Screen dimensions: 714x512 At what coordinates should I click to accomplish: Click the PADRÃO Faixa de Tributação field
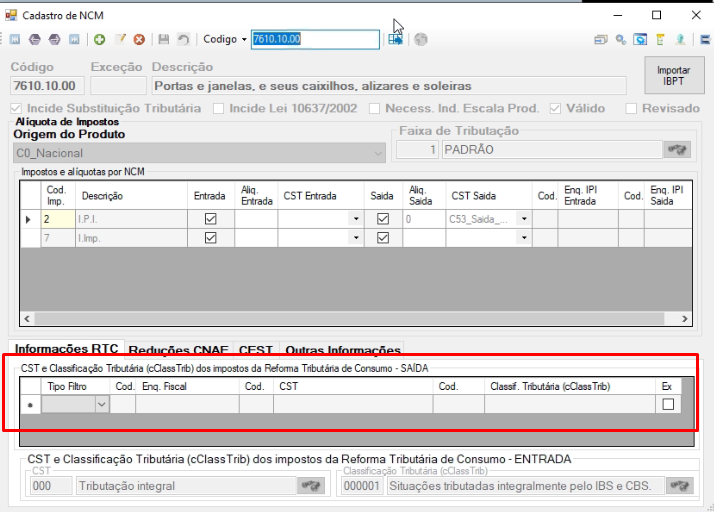pos(552,149)
